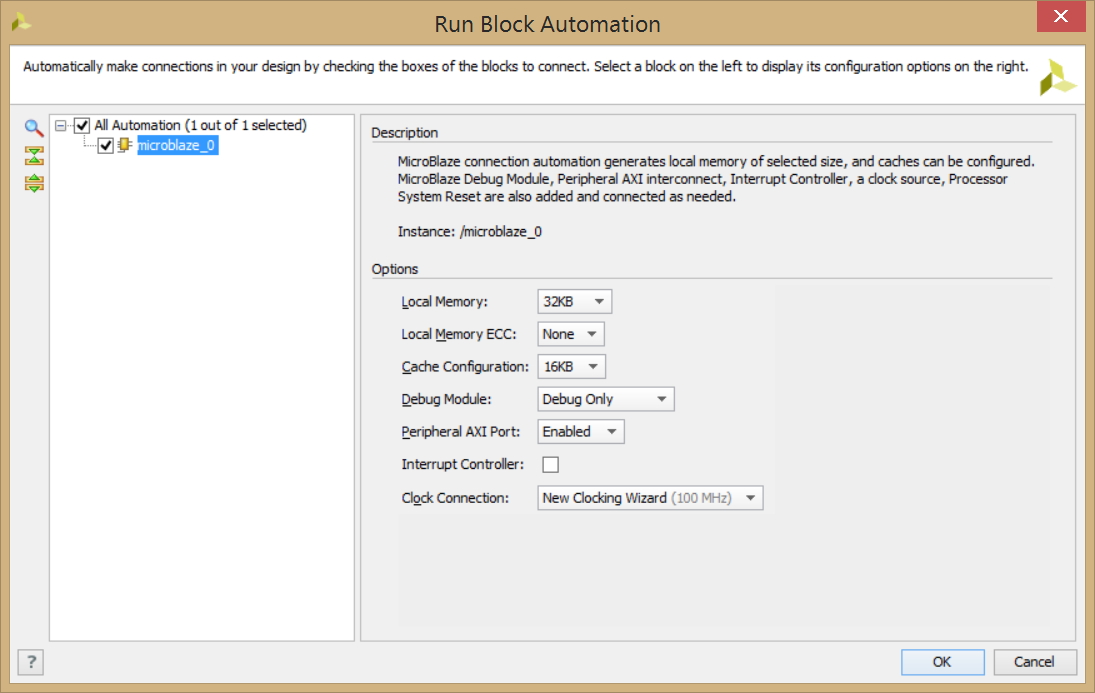The width and height of the screenshot is (1095, 693).
Task: Select the All Automation tree row label
Action: [200, 126]
